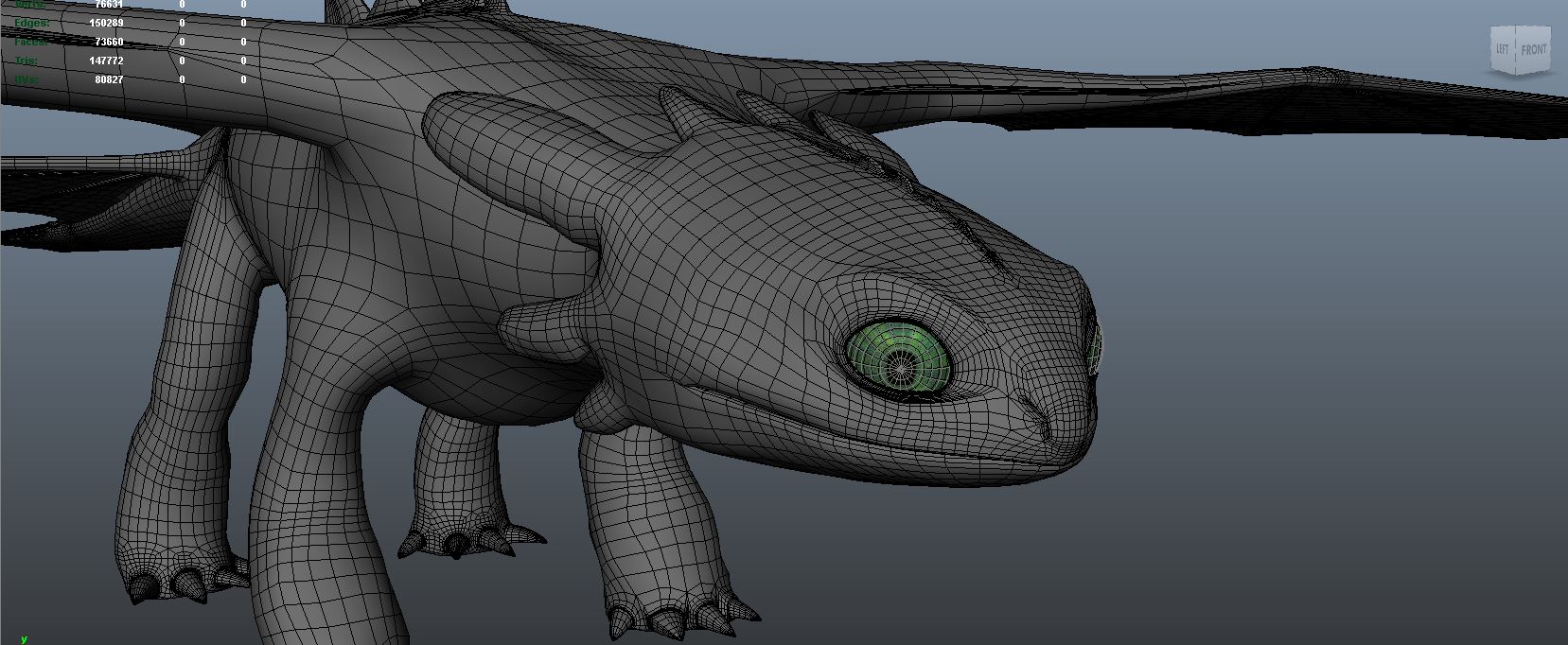Pick the partially visible far-side green eye
This screenshot has height=645, width=1568.
[x=1096, y=348]
